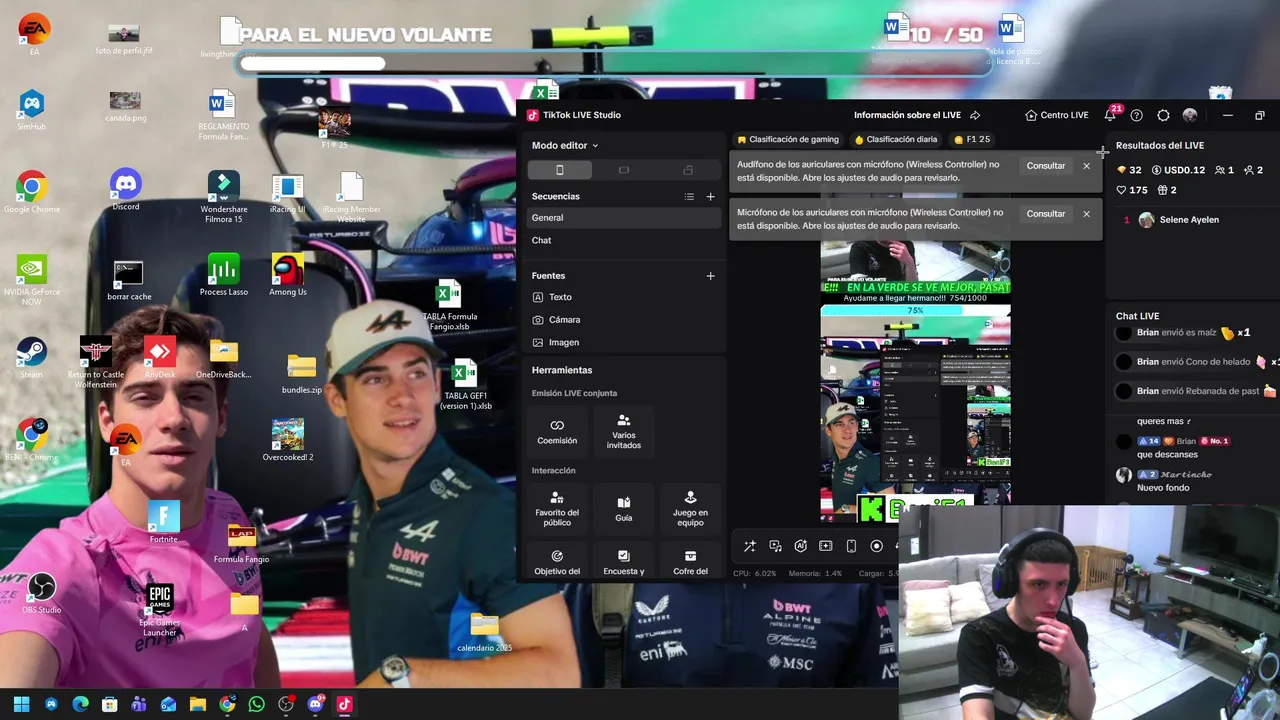Open the F1 25 game tag

(x=972, y=140)
